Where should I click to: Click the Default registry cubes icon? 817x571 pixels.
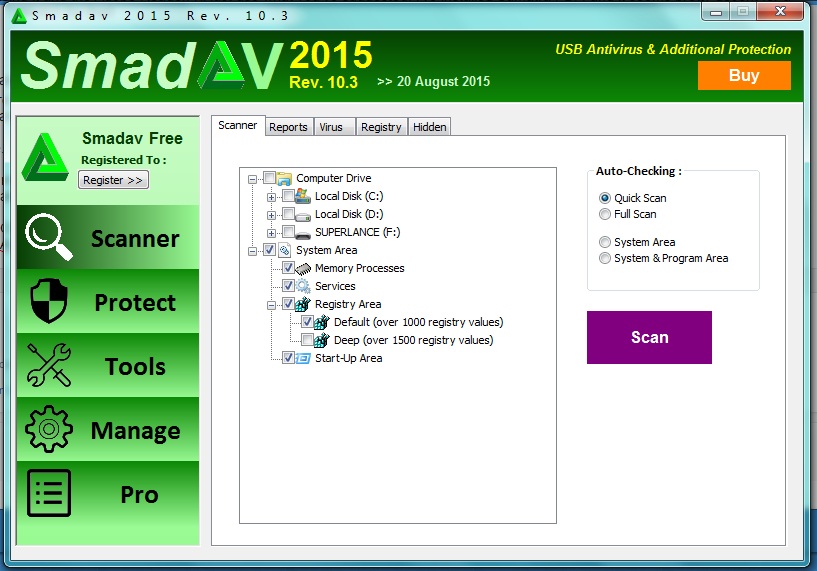pos(321,322)
